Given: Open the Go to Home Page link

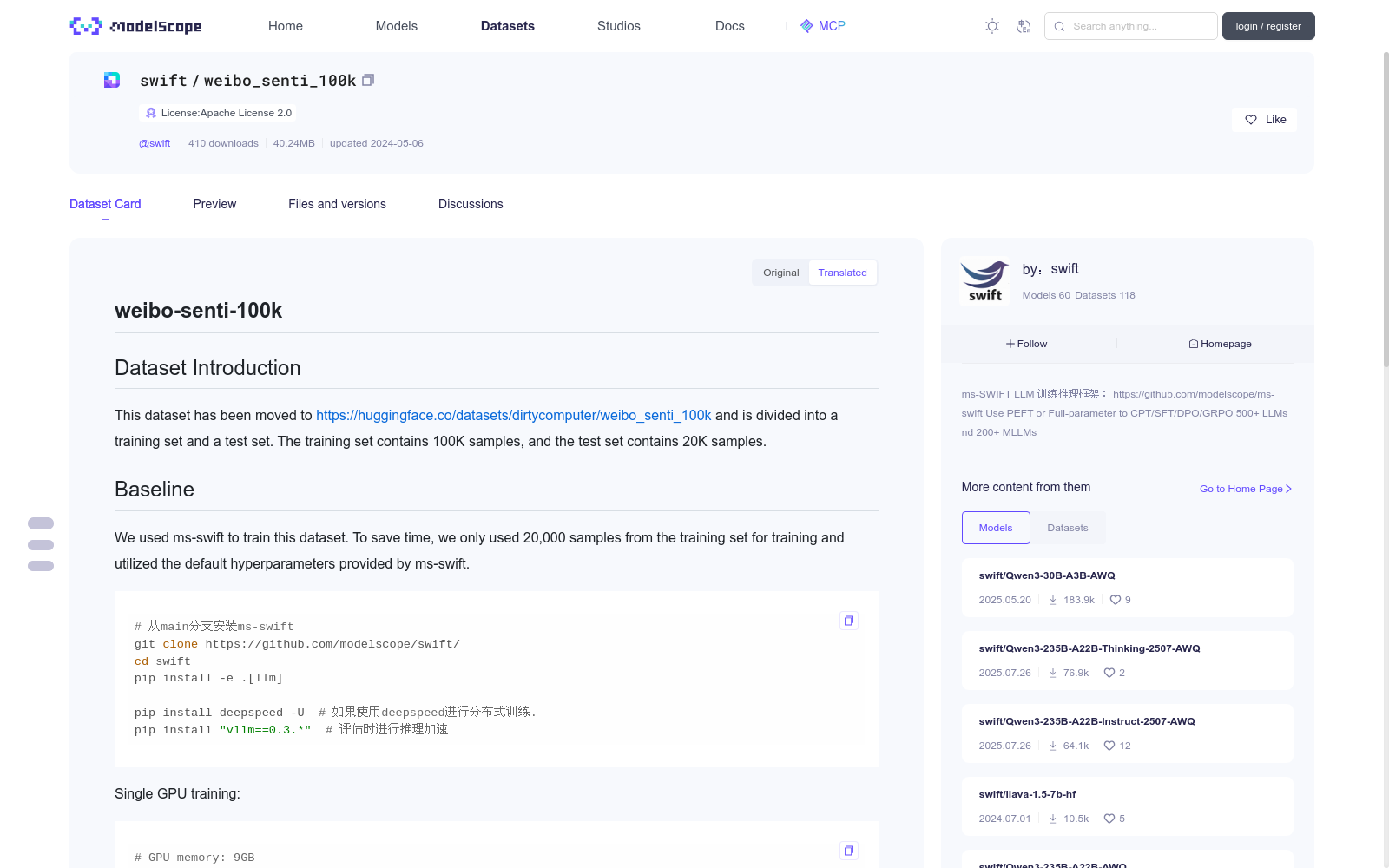Looking at the screenshot, I should click(x=1245, y=489).
